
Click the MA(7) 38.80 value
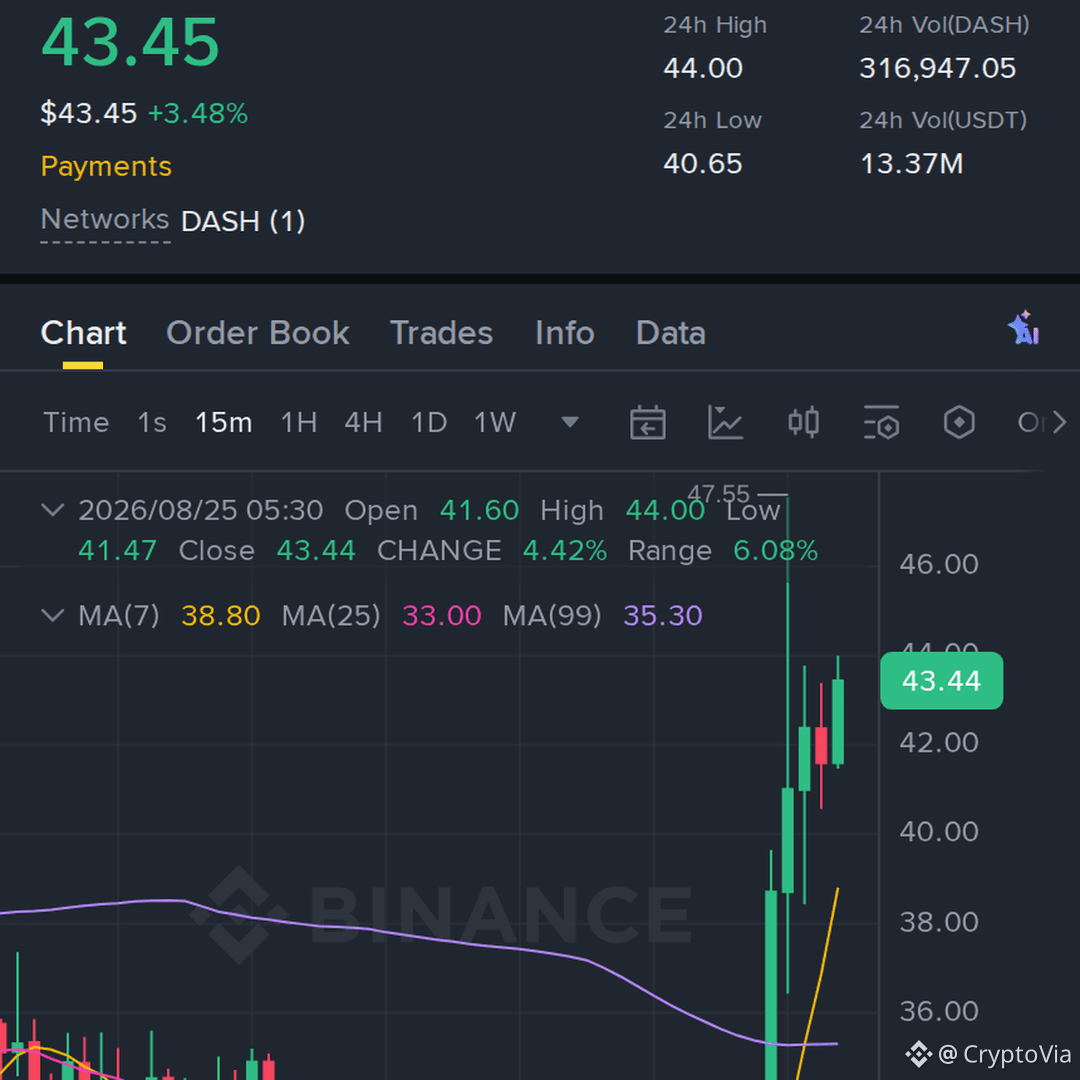point(221,616)
